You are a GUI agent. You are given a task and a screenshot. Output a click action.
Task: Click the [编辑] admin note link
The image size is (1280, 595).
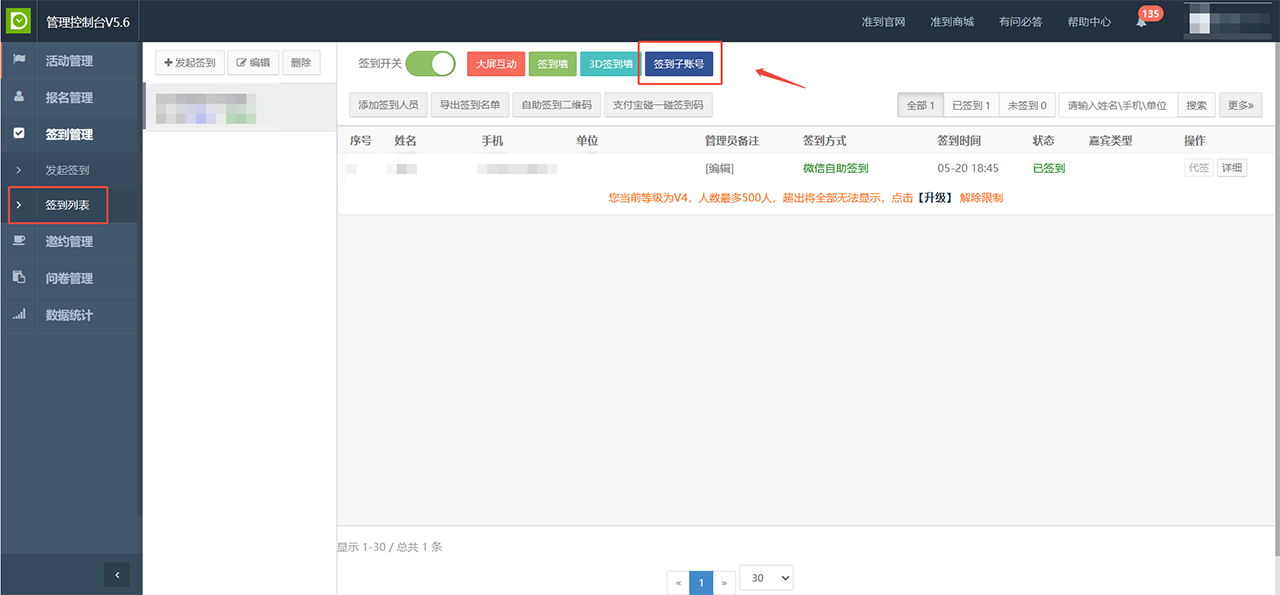719,168
